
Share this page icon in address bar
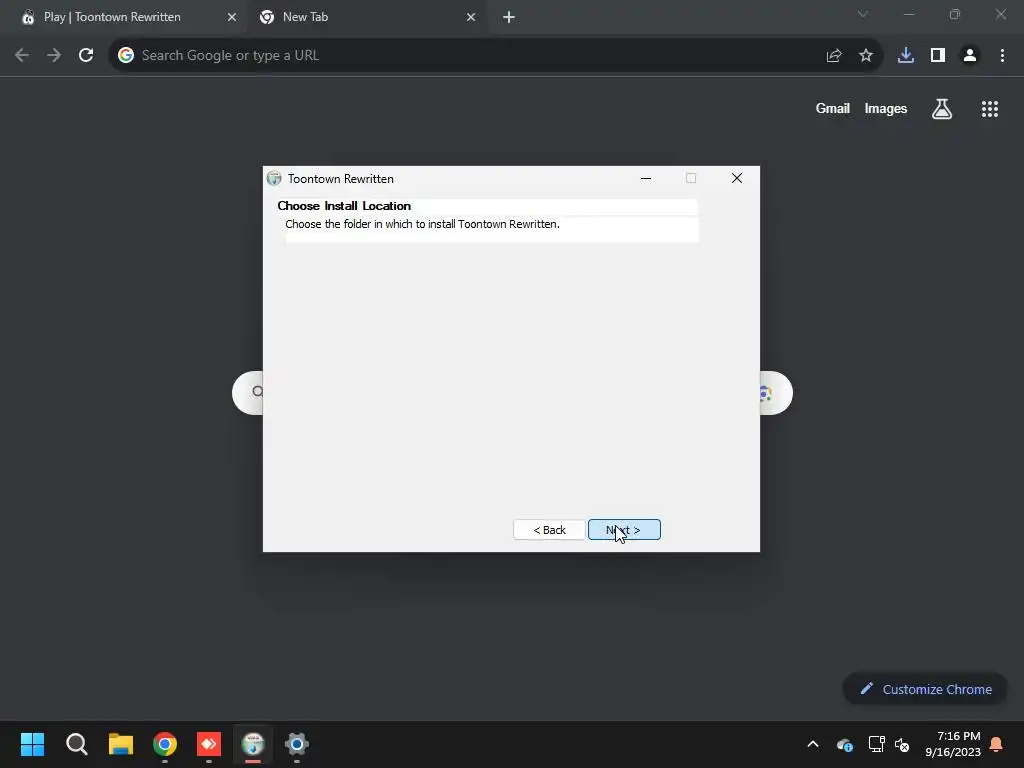(x=833, y=56)
